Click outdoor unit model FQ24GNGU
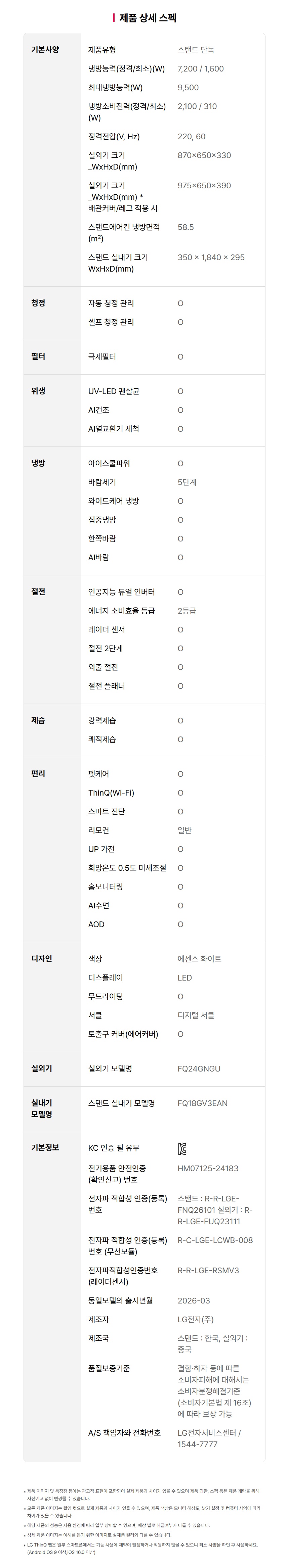This screenshot has width=289, height=1568. coord(199,1069)
